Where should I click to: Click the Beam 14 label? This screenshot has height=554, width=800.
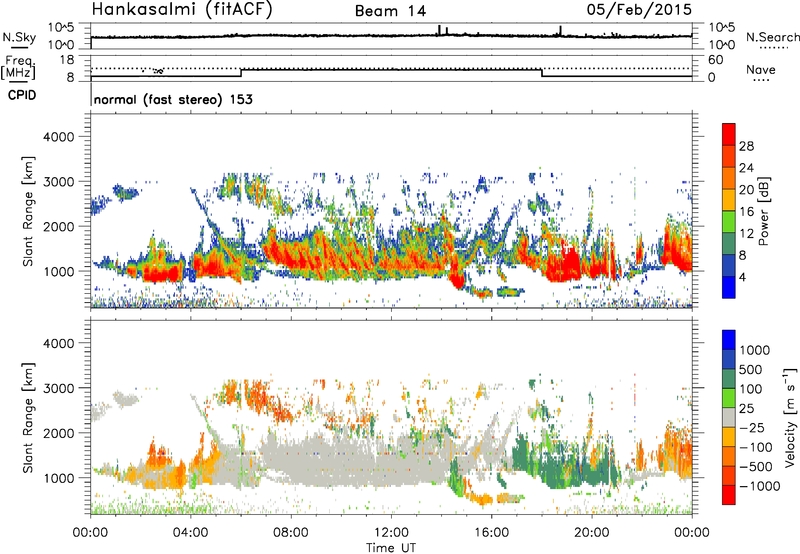coord(390,11)
